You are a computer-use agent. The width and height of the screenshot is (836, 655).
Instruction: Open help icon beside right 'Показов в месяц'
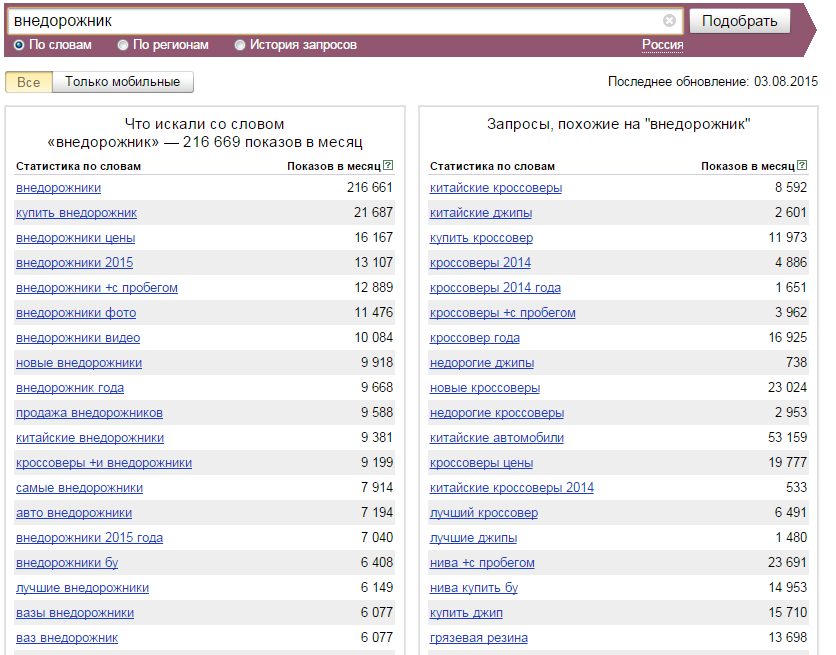coord(802,165)
